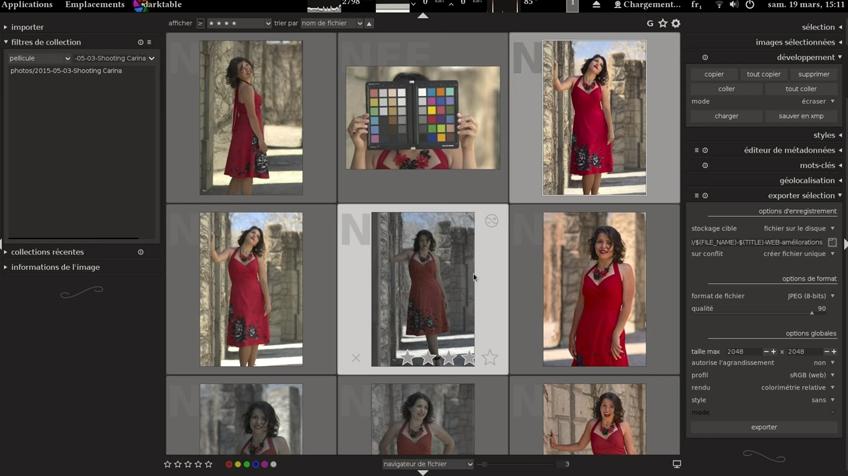Toggle the purple color label
848x476 pixels.
click(x=264, y=464)
